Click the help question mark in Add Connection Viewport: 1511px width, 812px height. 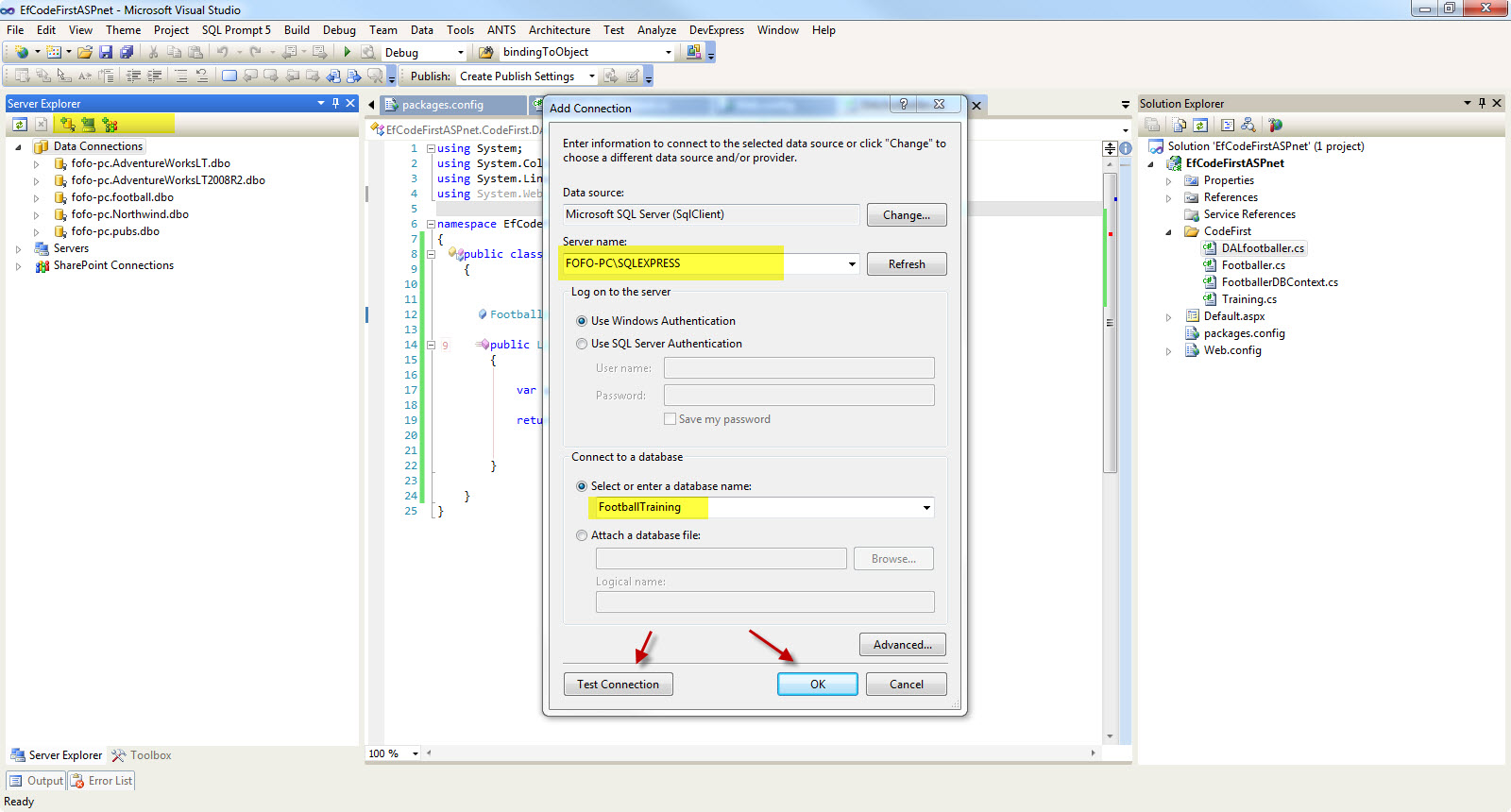[x=903, y=104]
